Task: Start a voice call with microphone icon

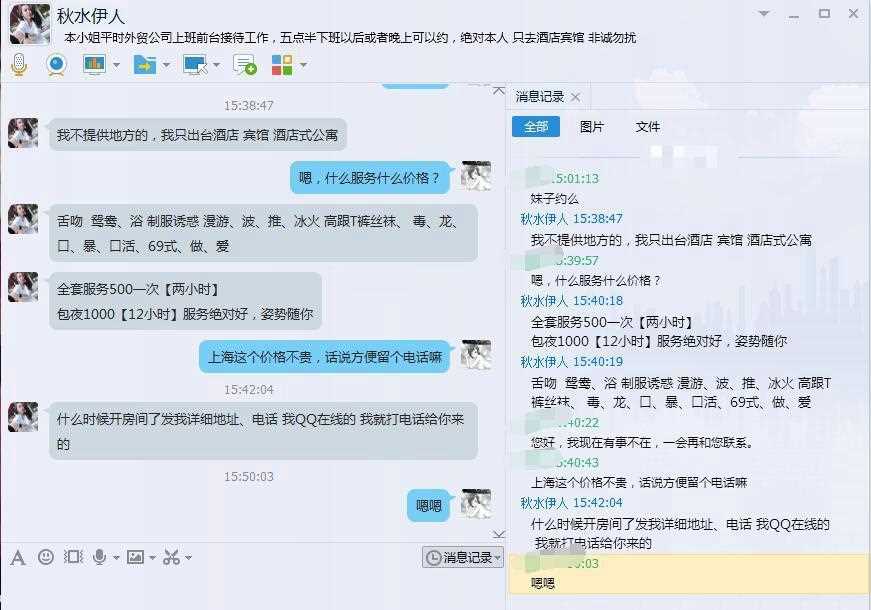Action: (19, 65)
